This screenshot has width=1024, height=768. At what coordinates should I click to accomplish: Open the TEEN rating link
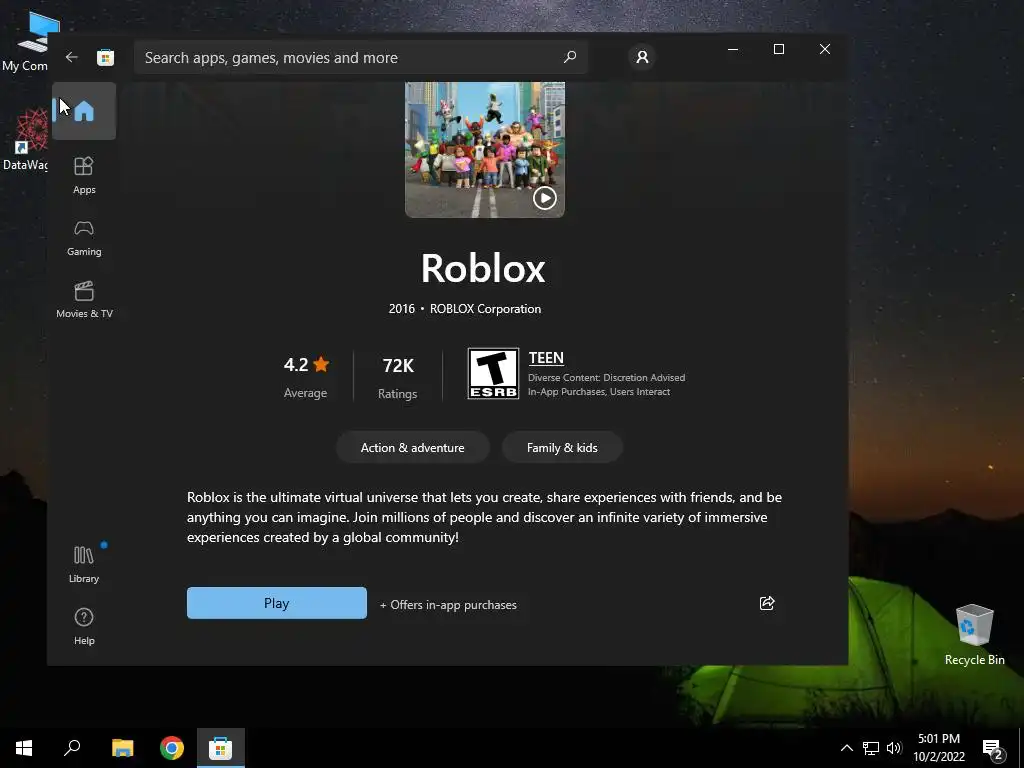(546, 358)
